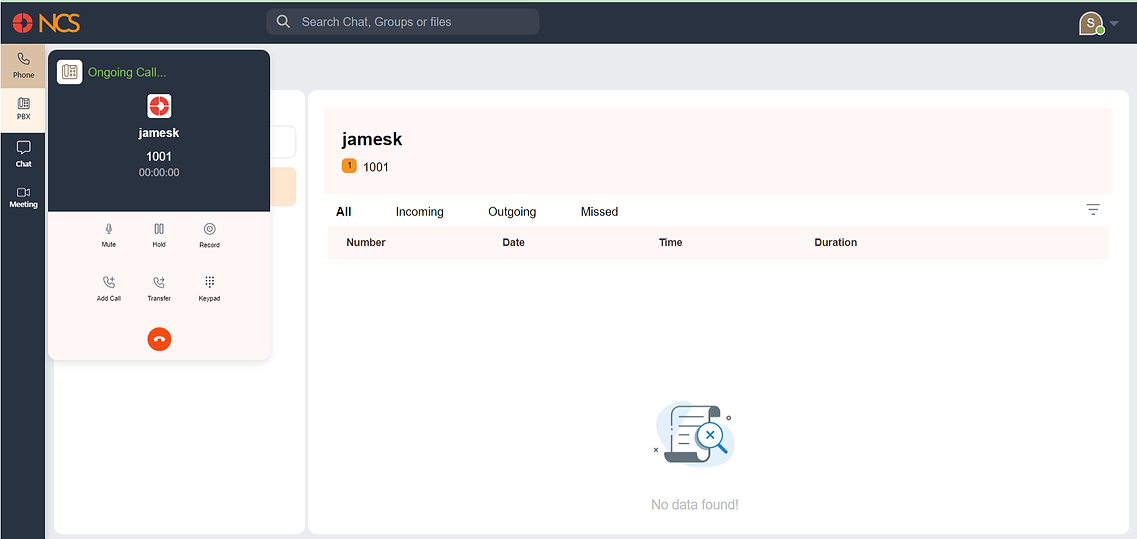Image resolution: width=1137 pixels, height=539 pixels.
Task: Click the Search Chat, Groups or files field
Action: [402, 22]
